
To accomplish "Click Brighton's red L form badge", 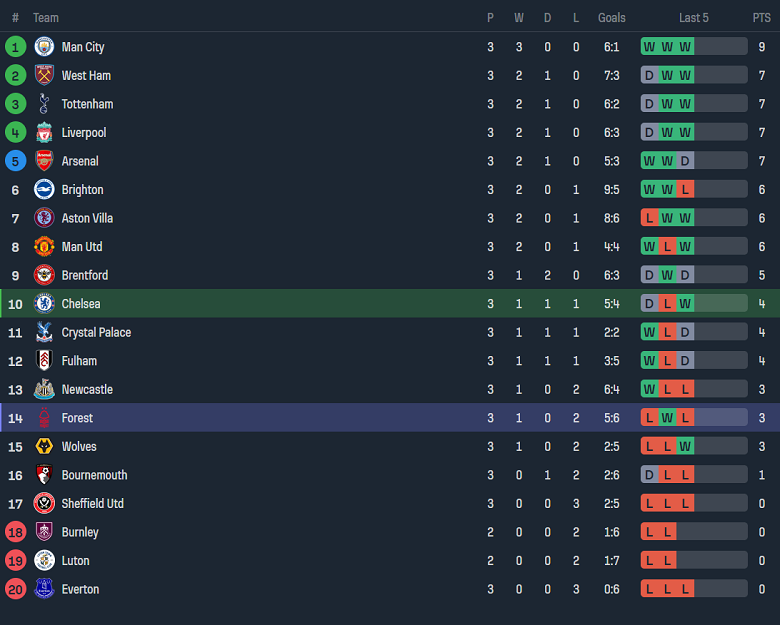I will pyautogui.click(x=685, y=189).
